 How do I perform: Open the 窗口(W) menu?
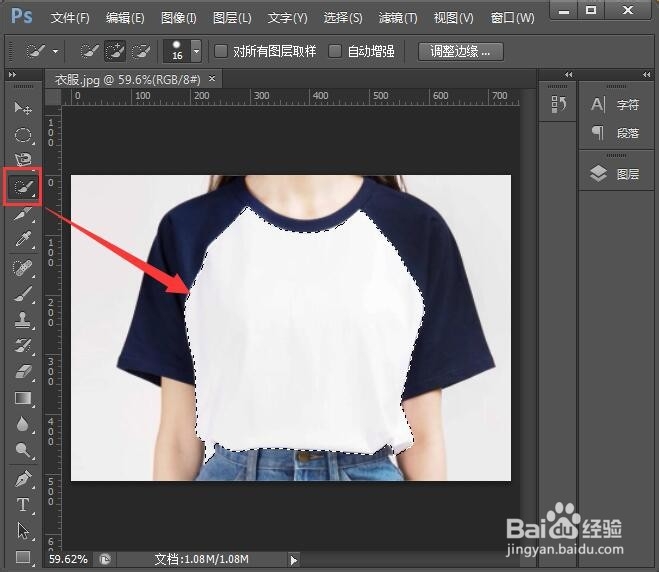coord(512,18)
